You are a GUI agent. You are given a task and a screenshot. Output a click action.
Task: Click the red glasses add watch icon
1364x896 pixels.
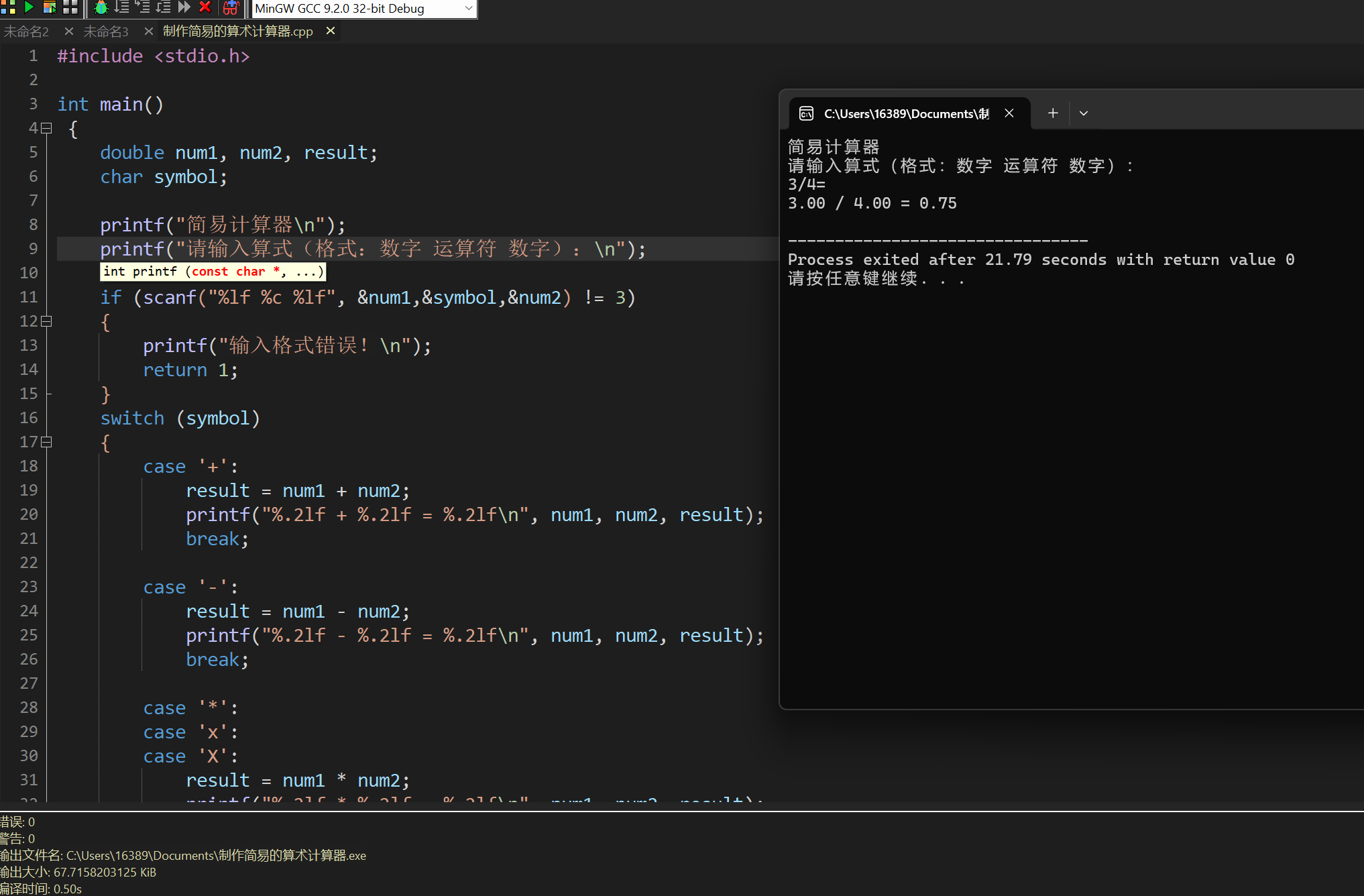pos(231,7)
